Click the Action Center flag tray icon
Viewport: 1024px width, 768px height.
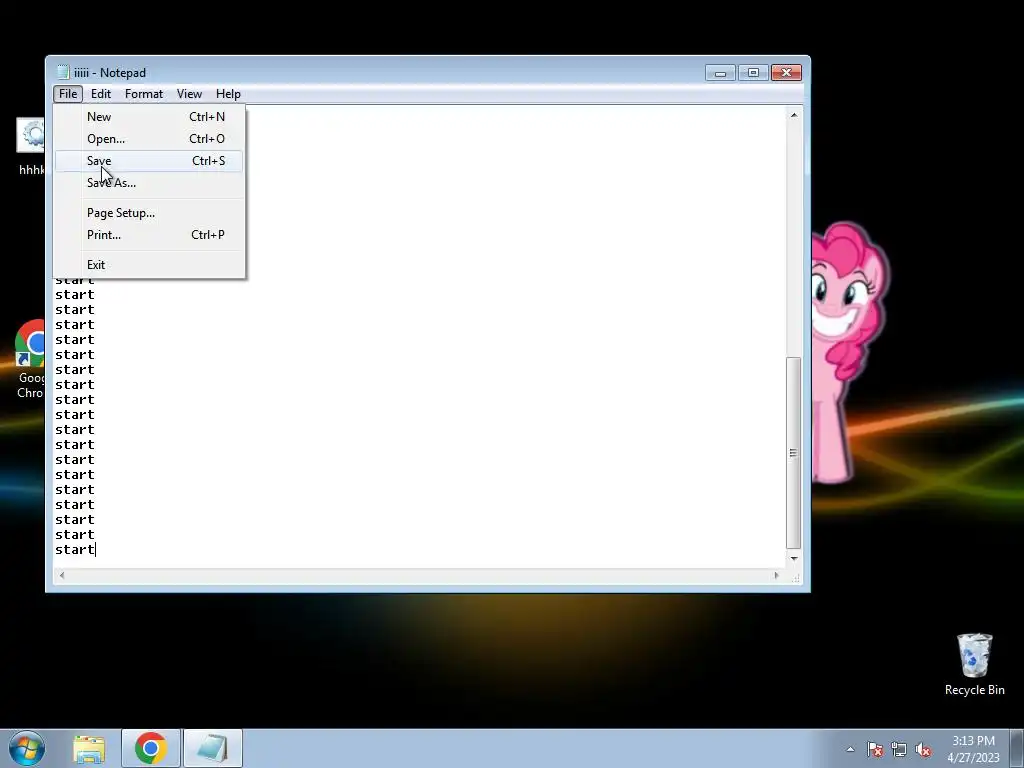pos(874,749)
